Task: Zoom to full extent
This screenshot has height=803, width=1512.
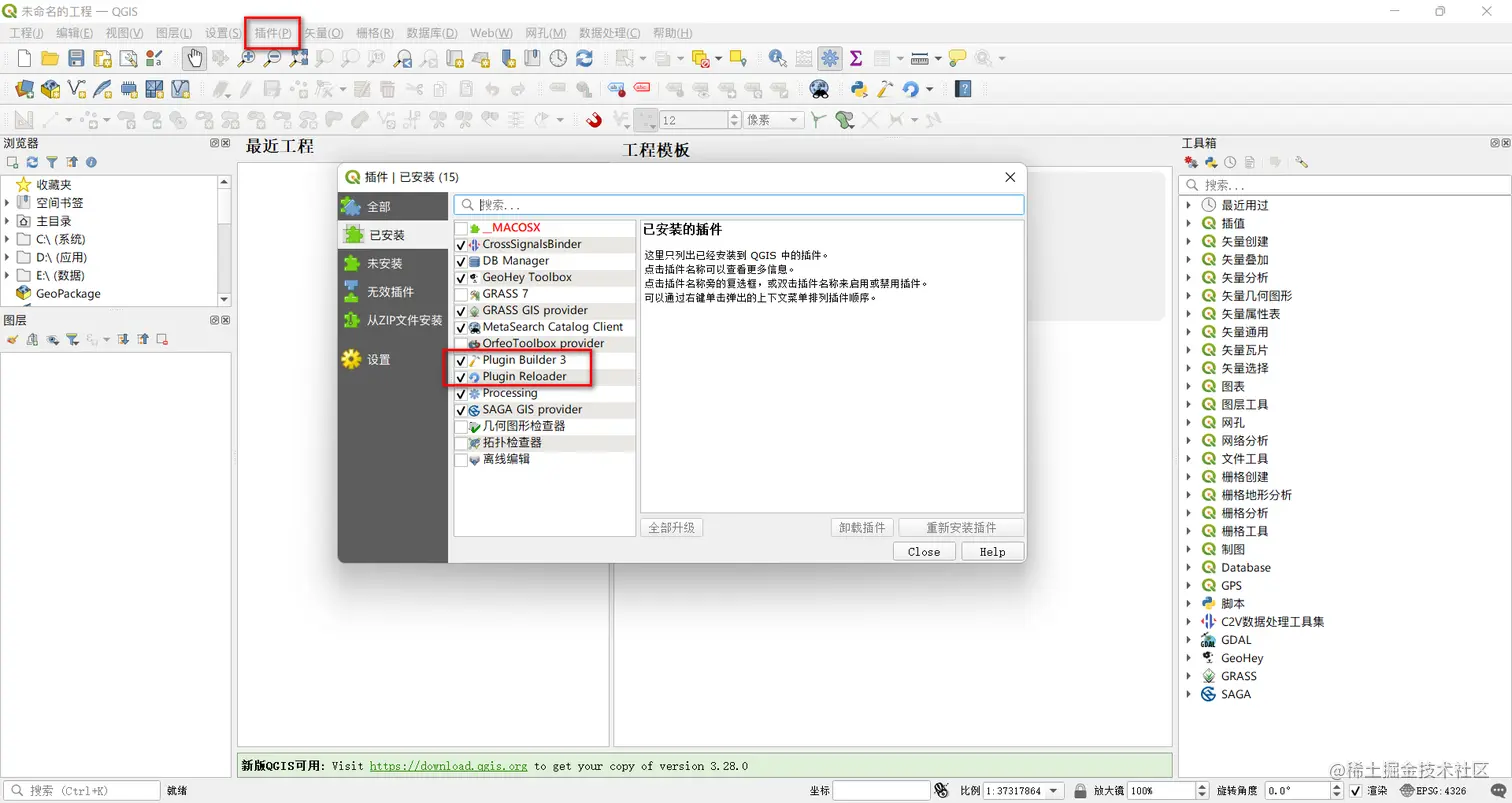Action: [x=298, y=59]
